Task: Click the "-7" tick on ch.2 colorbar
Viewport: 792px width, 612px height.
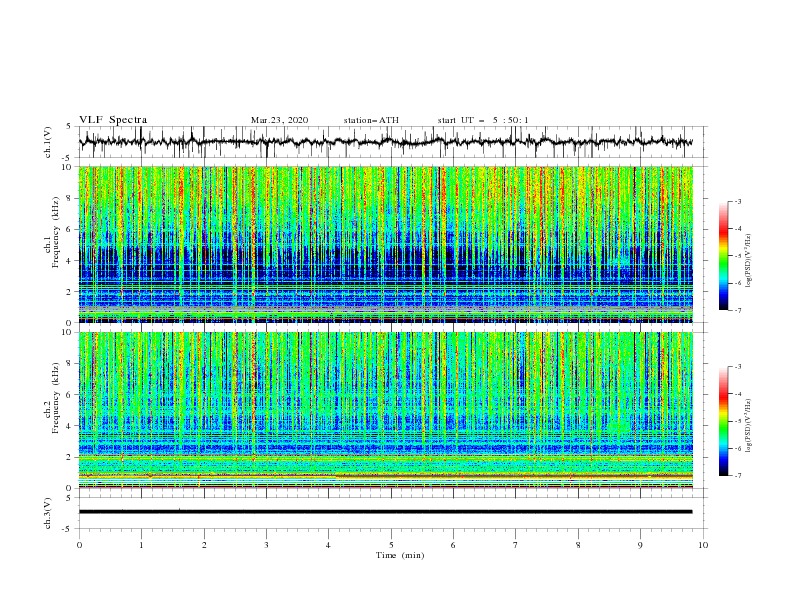Action: click(x=737, y=475)
